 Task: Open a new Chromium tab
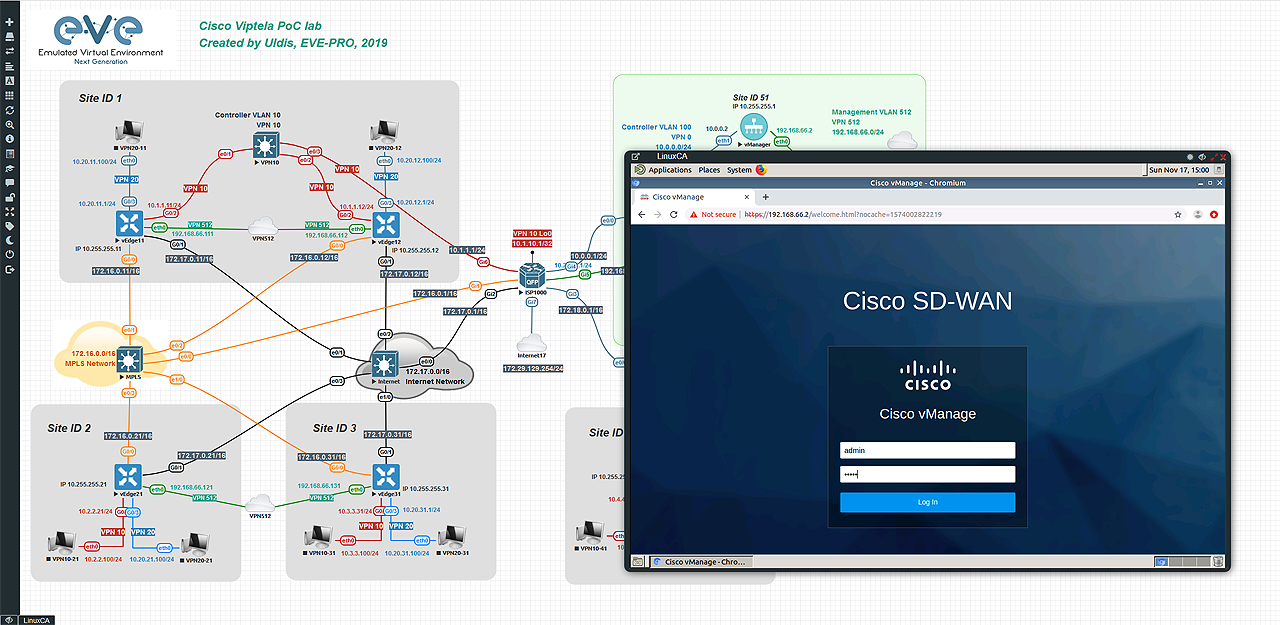(766, 197)
